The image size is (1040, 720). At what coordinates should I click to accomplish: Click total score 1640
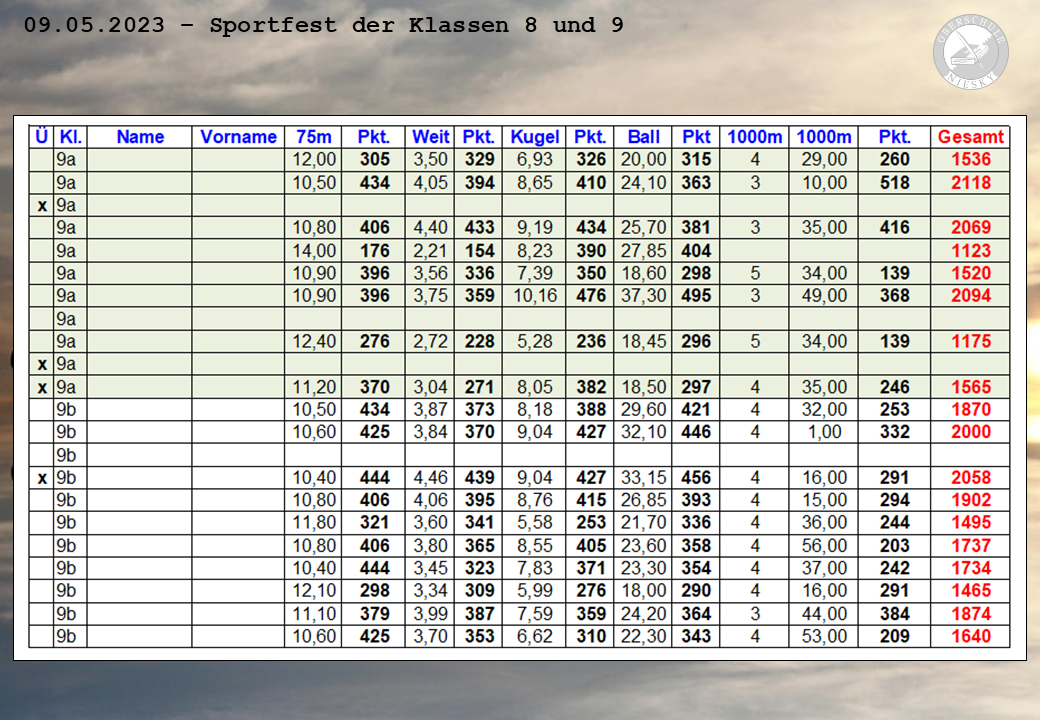(970, 636)
